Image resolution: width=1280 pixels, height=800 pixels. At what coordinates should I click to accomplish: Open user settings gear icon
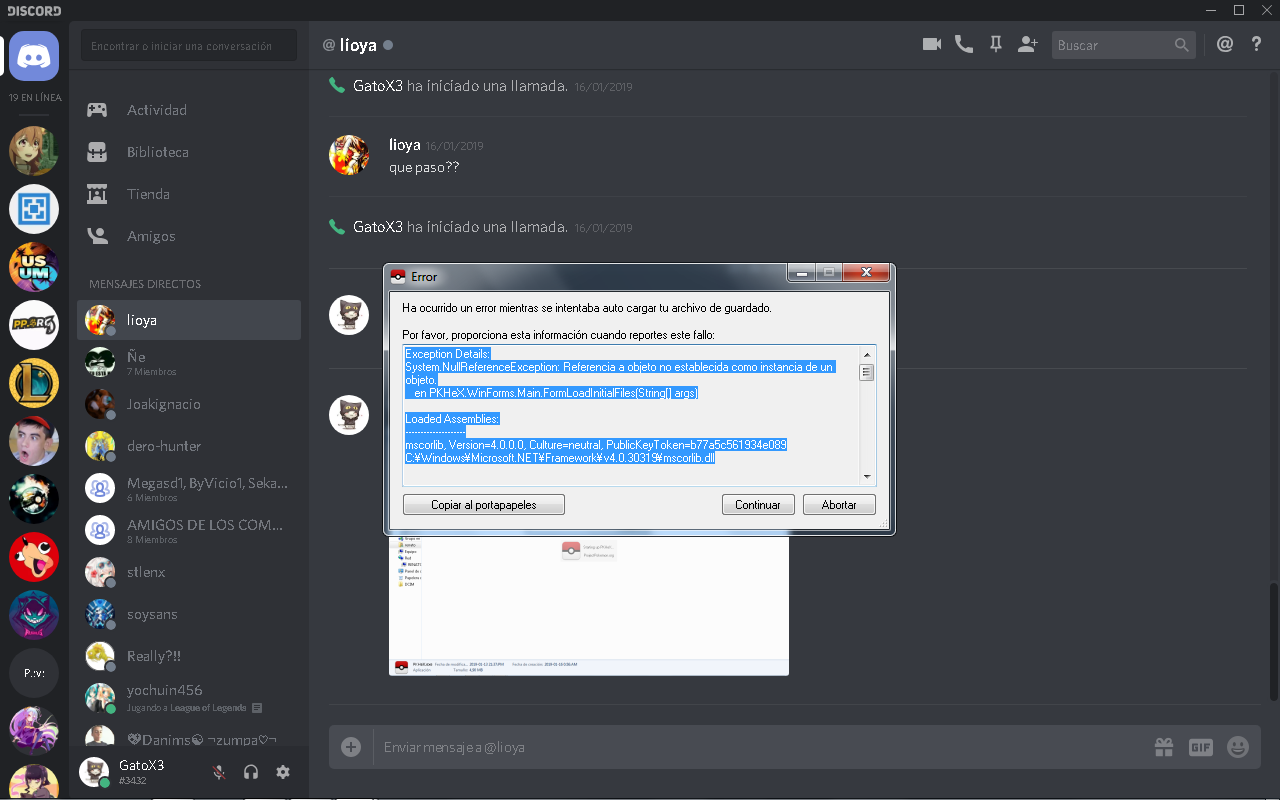pyautogui.click(x=283, y=772)
